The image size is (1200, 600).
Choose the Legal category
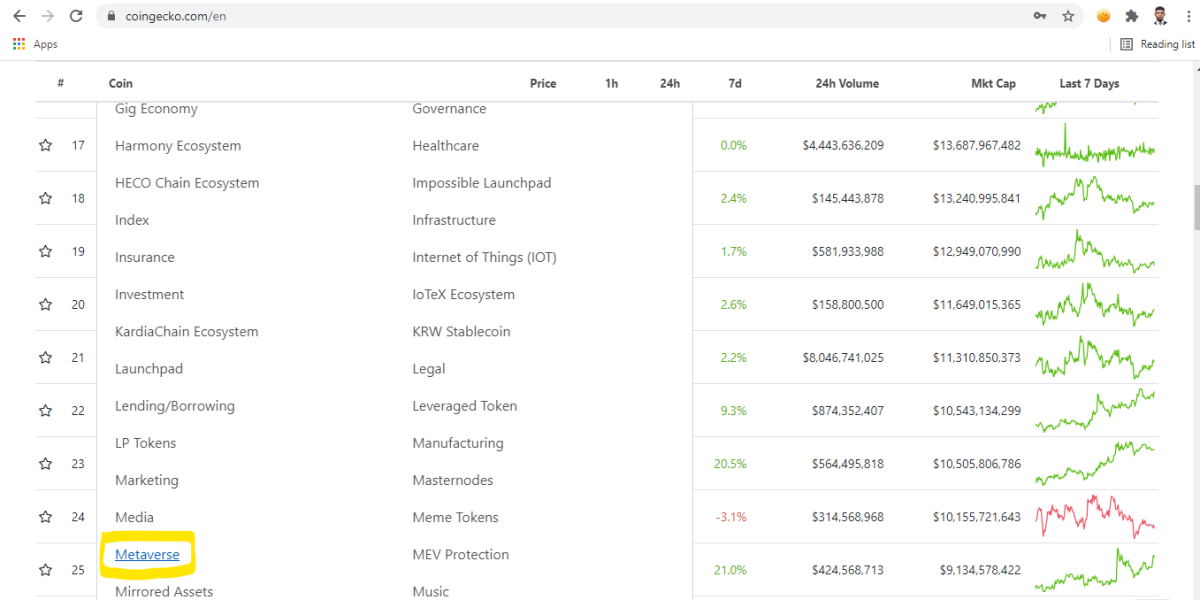(x=429, y=369)
